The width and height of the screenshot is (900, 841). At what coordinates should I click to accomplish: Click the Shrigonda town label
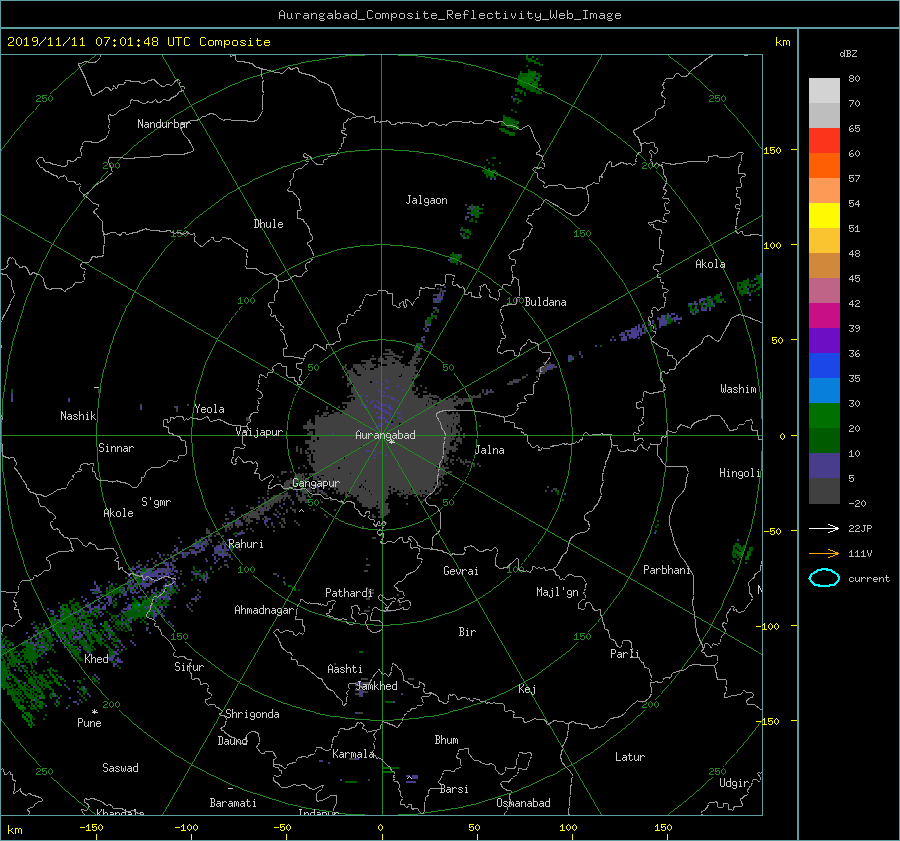(x=252, y=714)
